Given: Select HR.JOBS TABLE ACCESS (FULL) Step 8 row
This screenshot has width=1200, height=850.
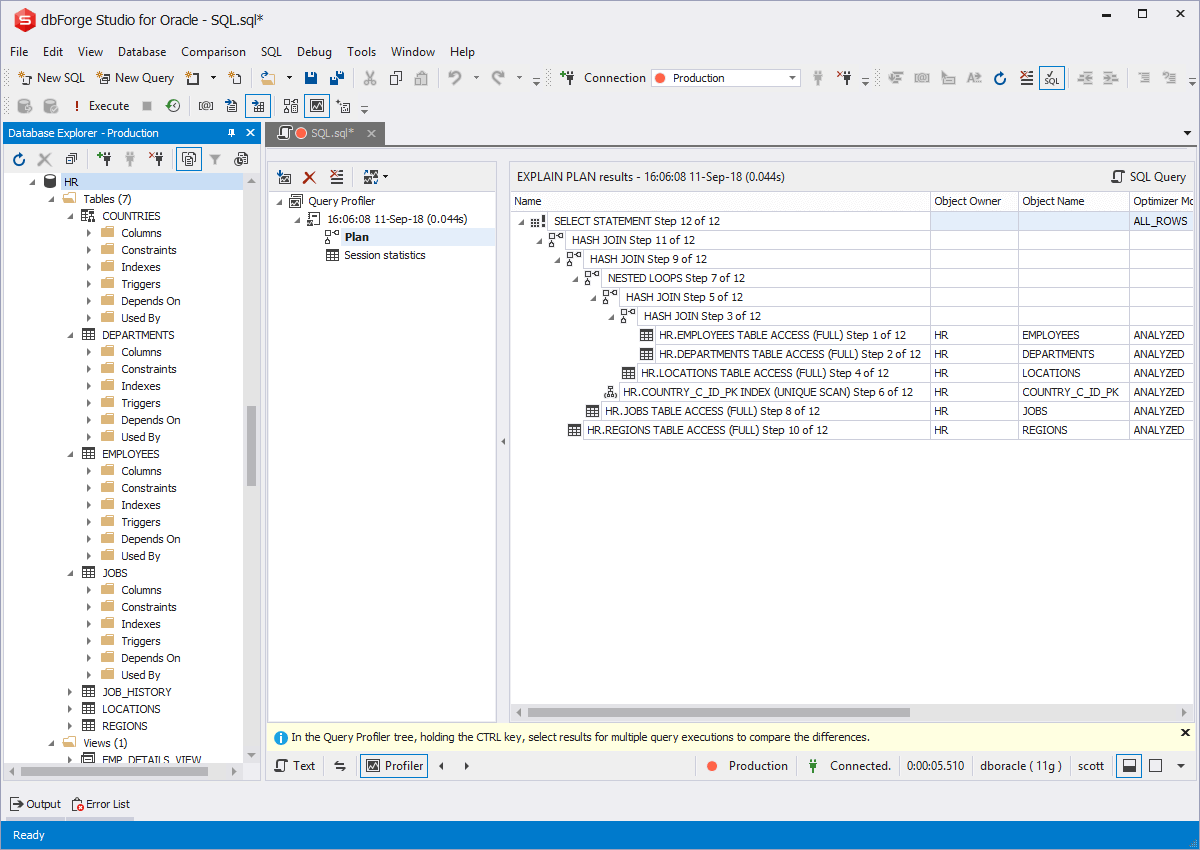Looking at the screenshot, I should click(x=712, y=411).
